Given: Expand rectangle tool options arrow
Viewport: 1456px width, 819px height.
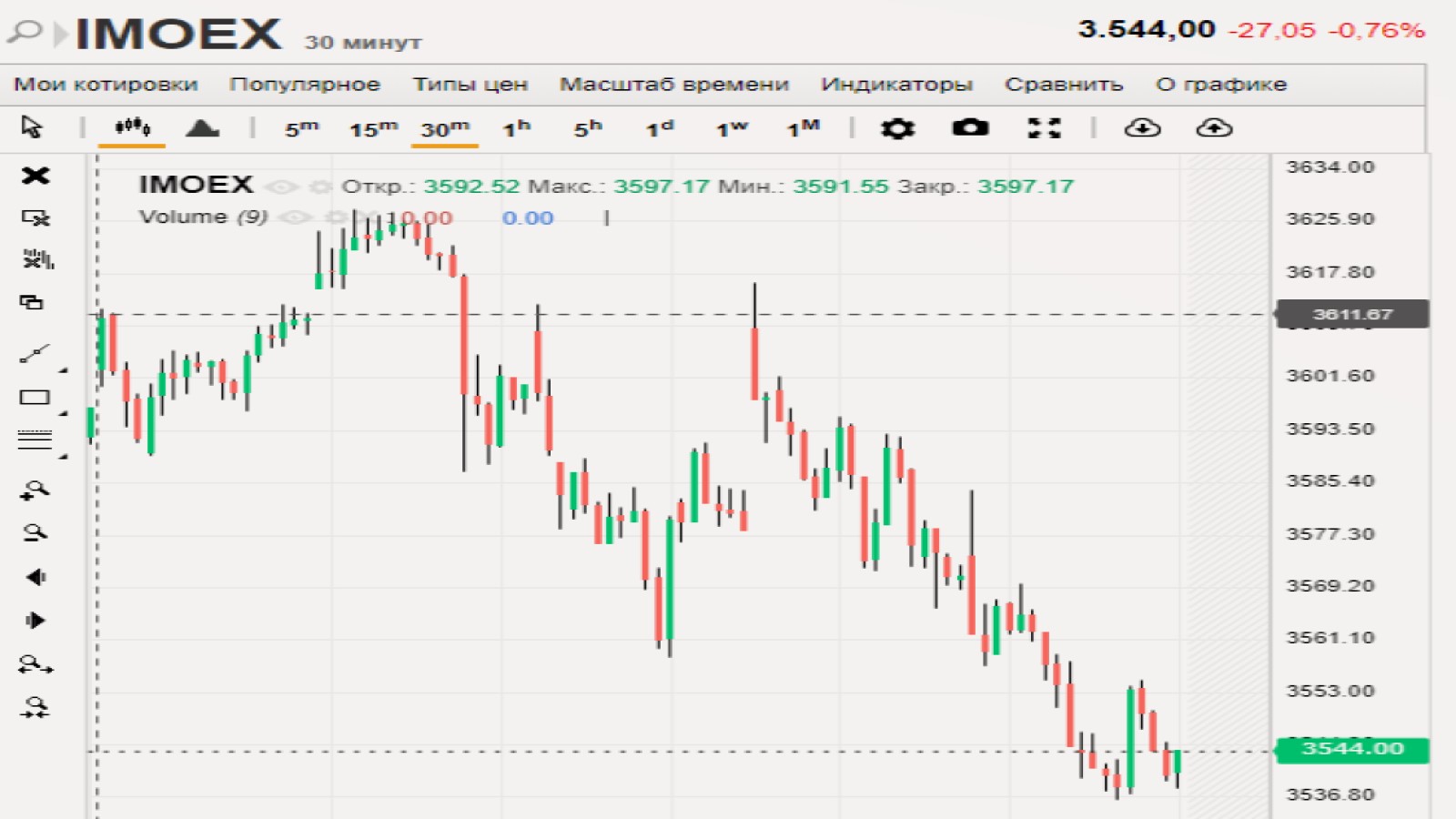Looking at the screenshot, I should coord(63,413).
